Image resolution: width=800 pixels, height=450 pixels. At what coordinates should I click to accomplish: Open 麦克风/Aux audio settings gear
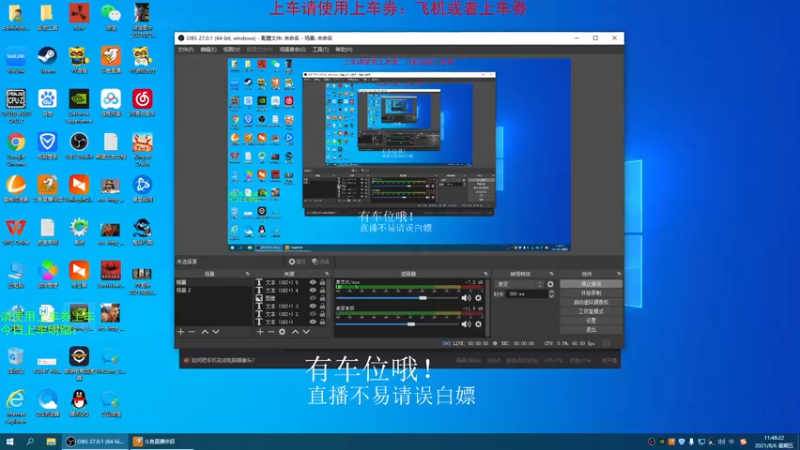(x=478, y=297)
